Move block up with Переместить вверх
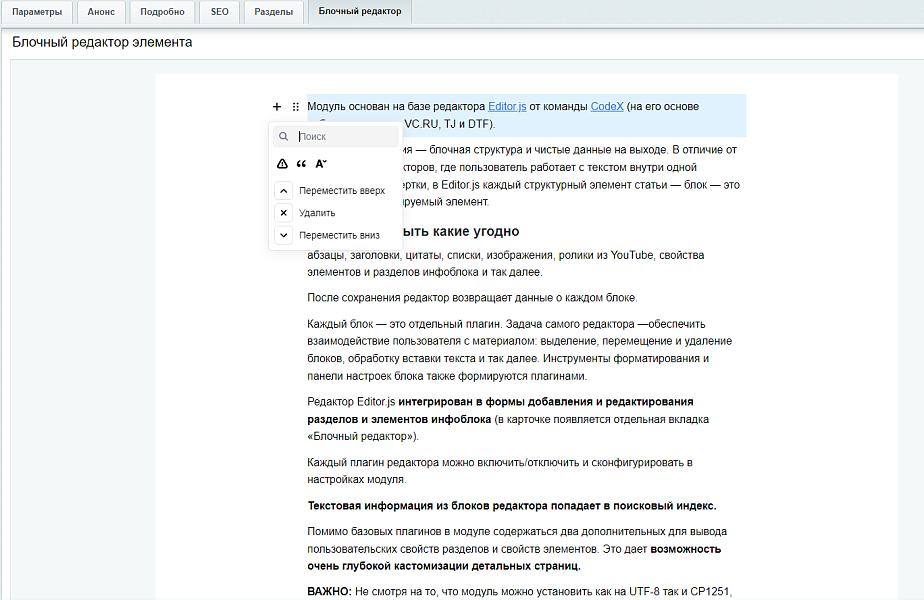This screenshot has height=600, width=924. 341,191
